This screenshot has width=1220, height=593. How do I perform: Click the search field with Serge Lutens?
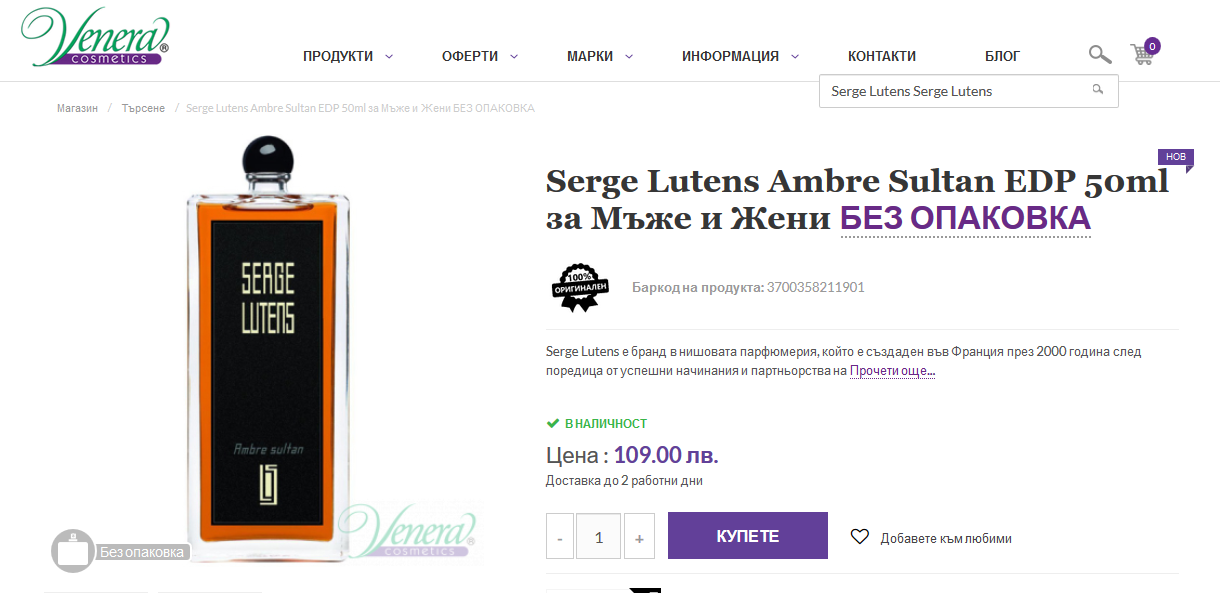(968, 91)
